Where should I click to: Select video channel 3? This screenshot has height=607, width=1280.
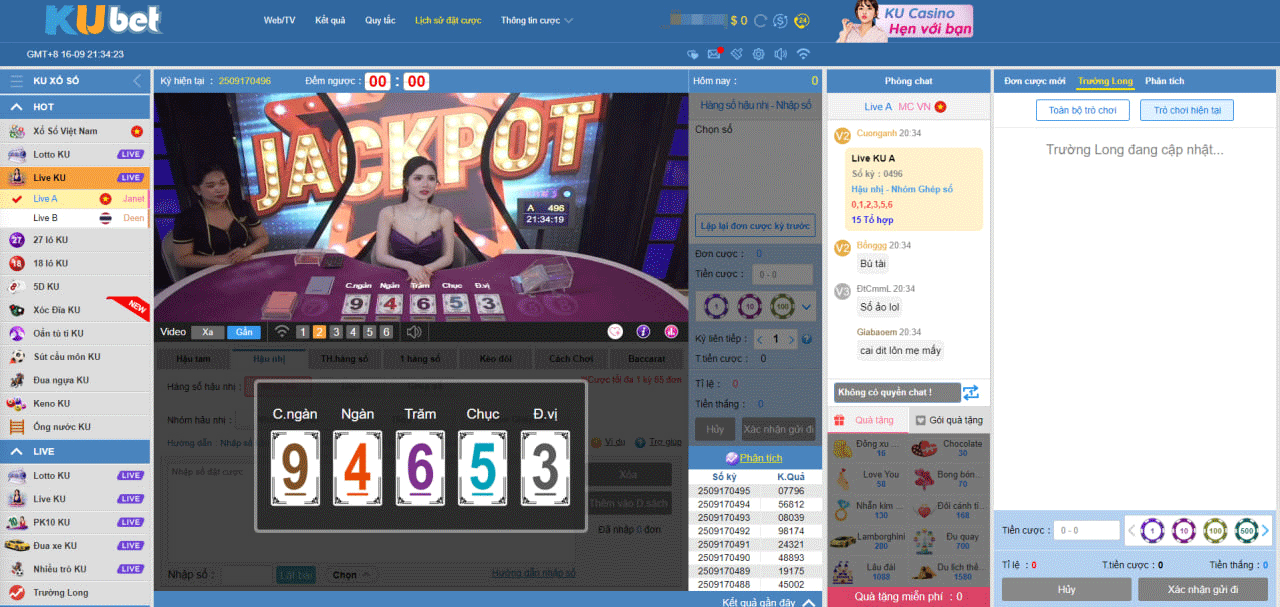[337, 332]
